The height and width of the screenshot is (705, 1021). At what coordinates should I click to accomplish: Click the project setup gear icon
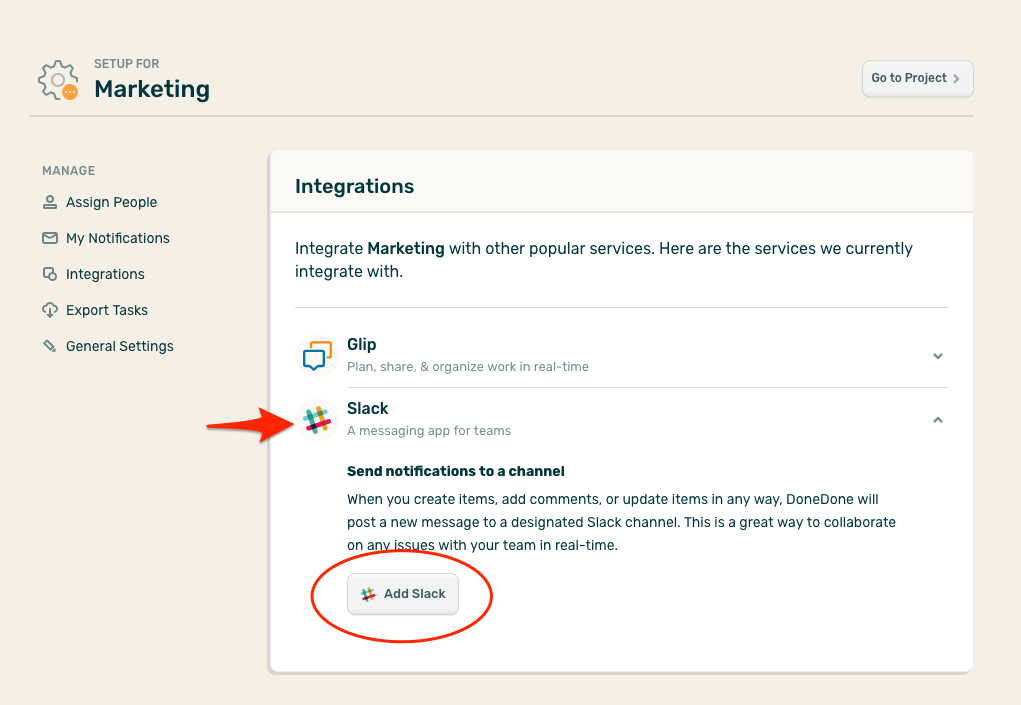(x=58, y=80)
